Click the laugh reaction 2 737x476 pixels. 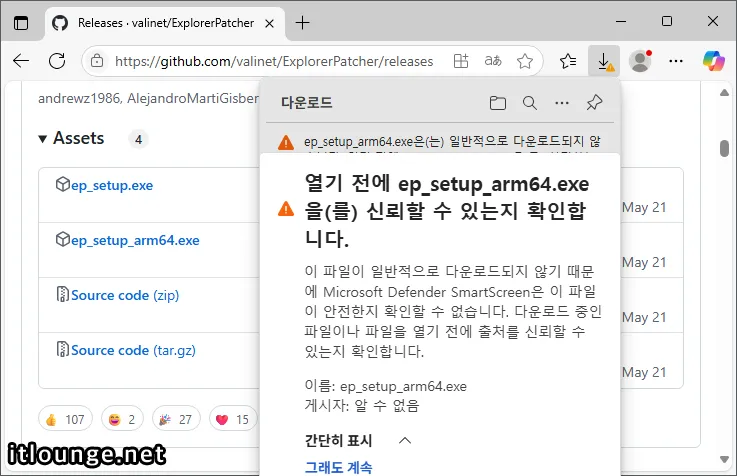122,419
